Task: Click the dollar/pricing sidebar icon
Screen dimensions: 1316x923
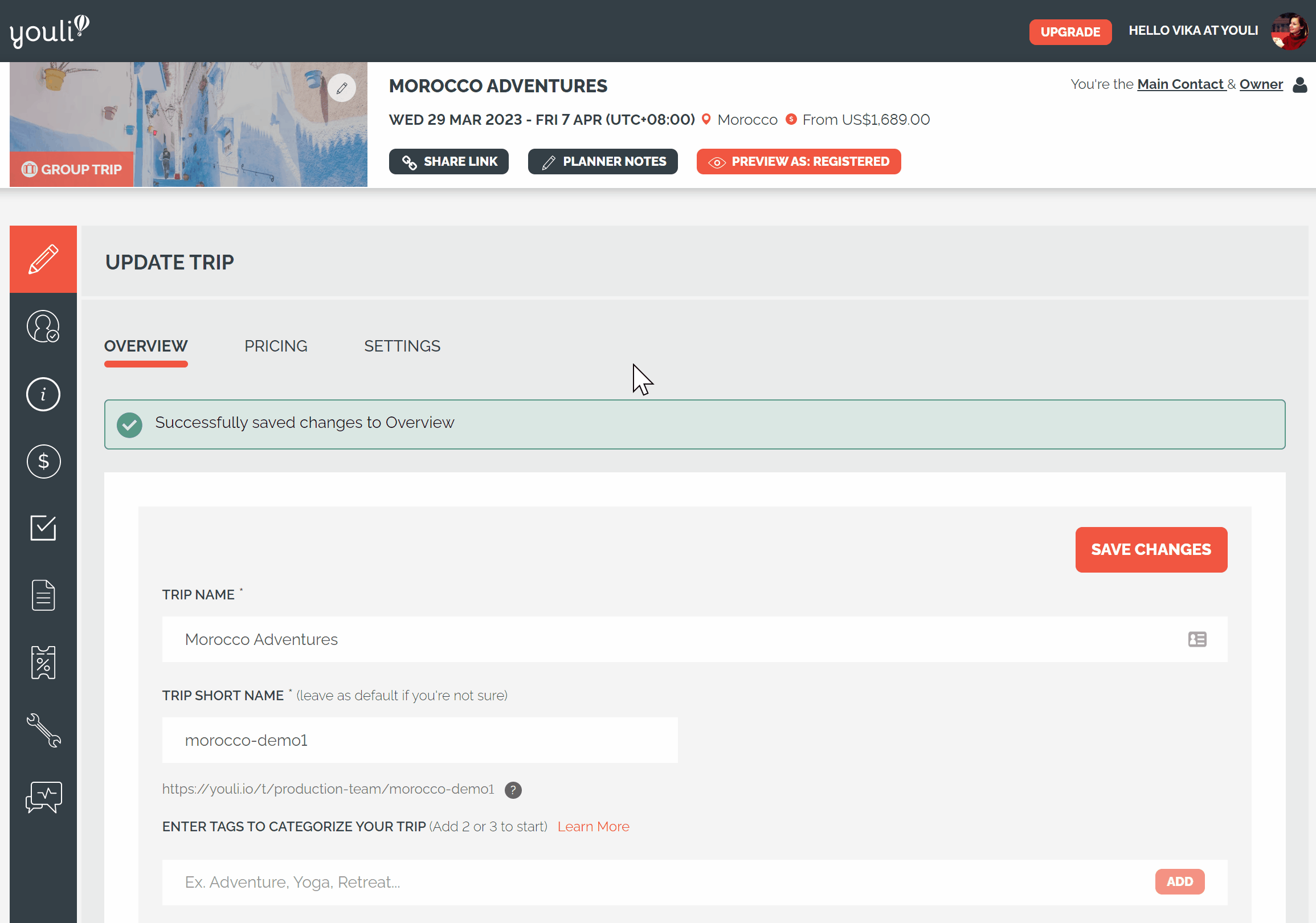Action: 44,460
